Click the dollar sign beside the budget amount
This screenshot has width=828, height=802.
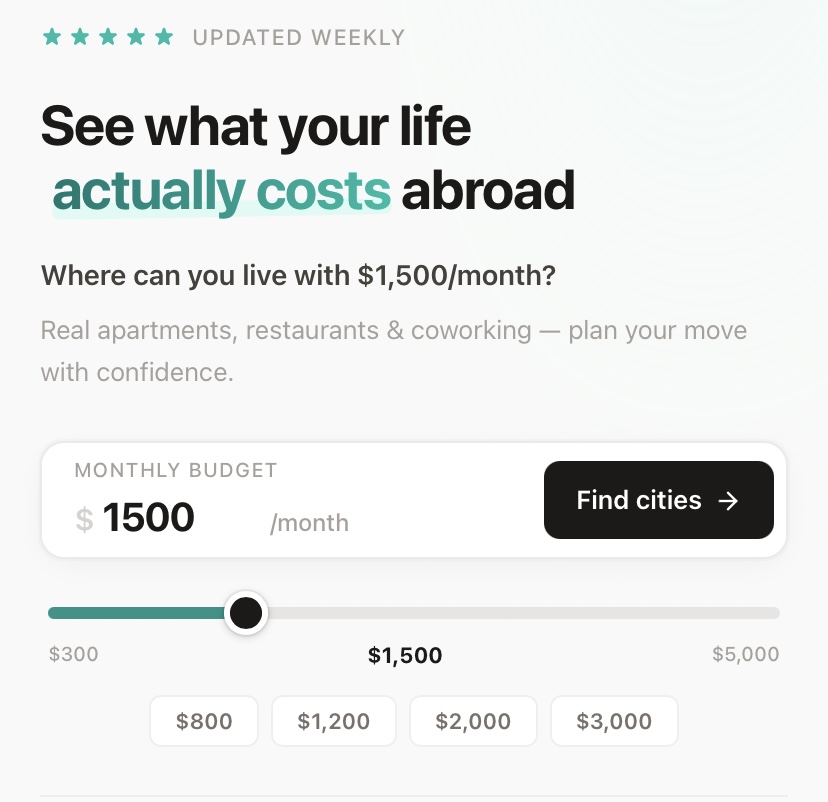[84, 518]
